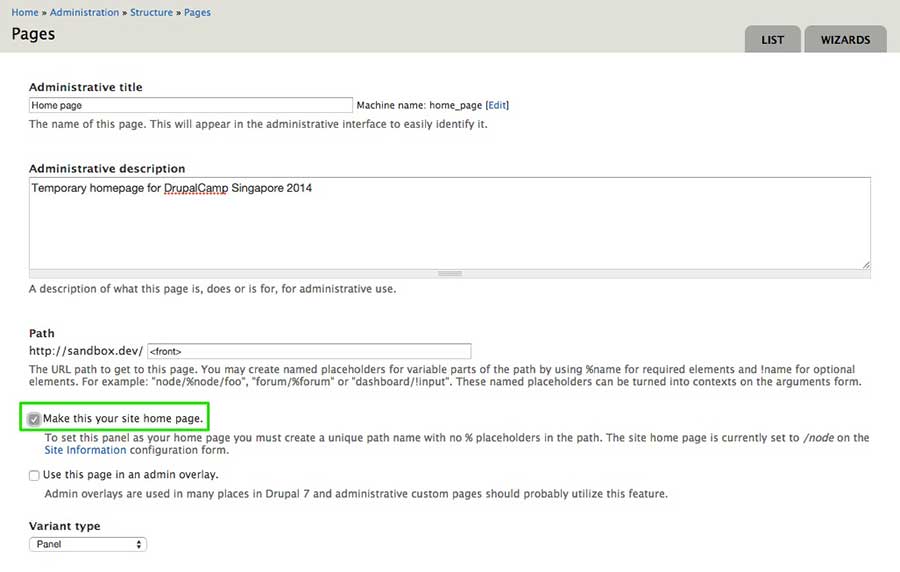Uncheck Make this your site home page
The height and width of the screenshot is (572, 900).
pyautogui.click(x=35, y=418)
